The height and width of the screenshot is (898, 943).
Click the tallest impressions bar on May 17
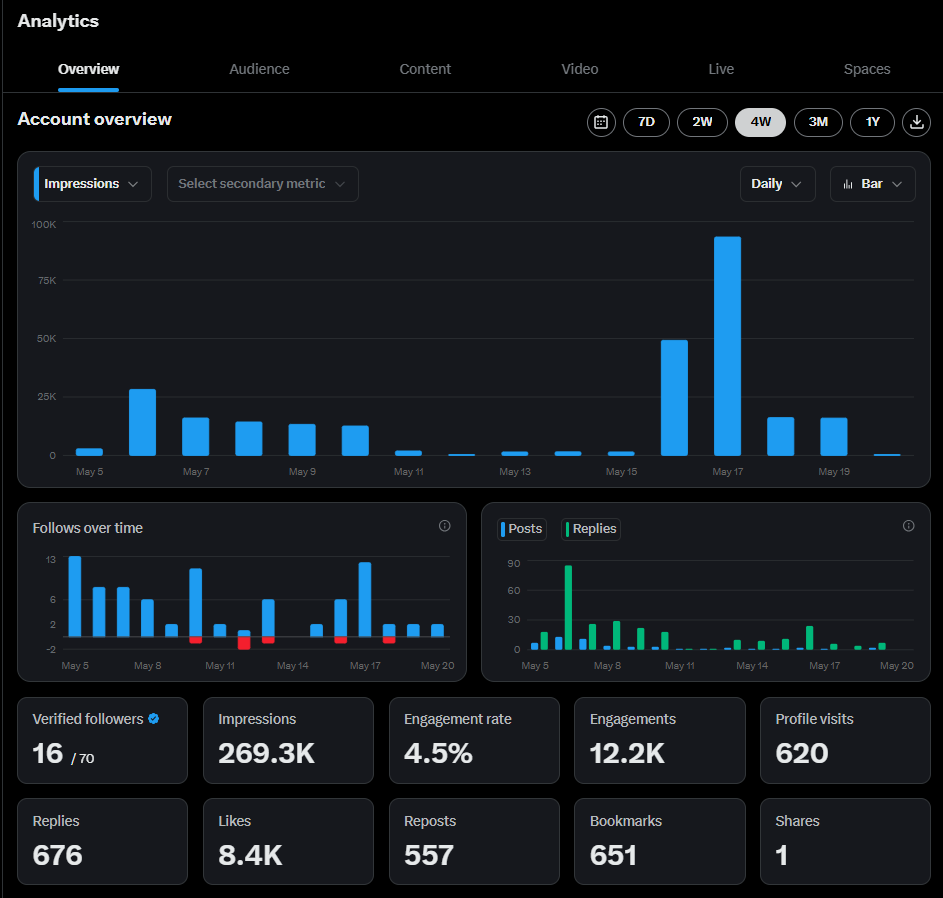[x=727, y=346]
